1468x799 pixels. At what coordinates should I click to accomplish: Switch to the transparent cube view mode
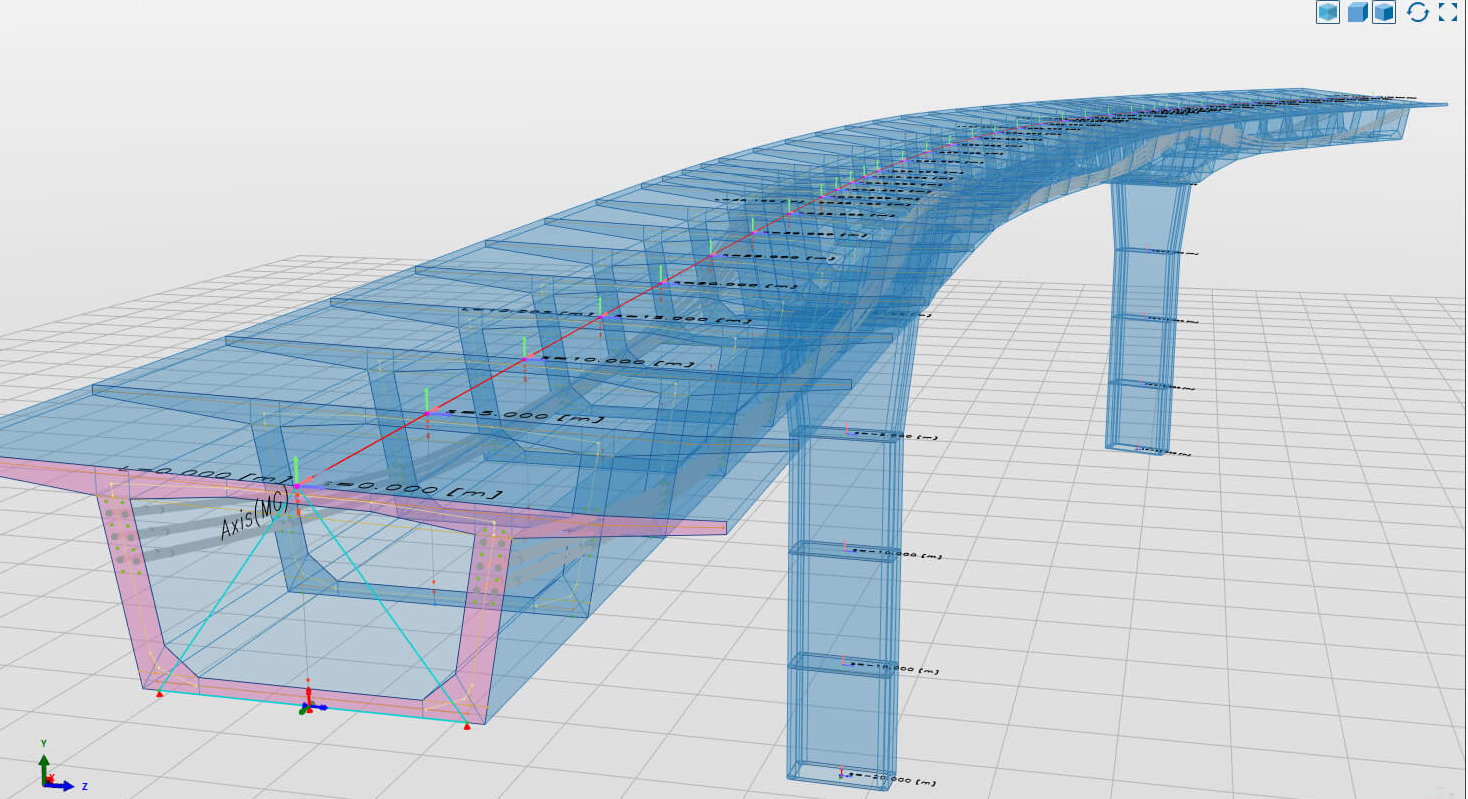point(1327,12)
